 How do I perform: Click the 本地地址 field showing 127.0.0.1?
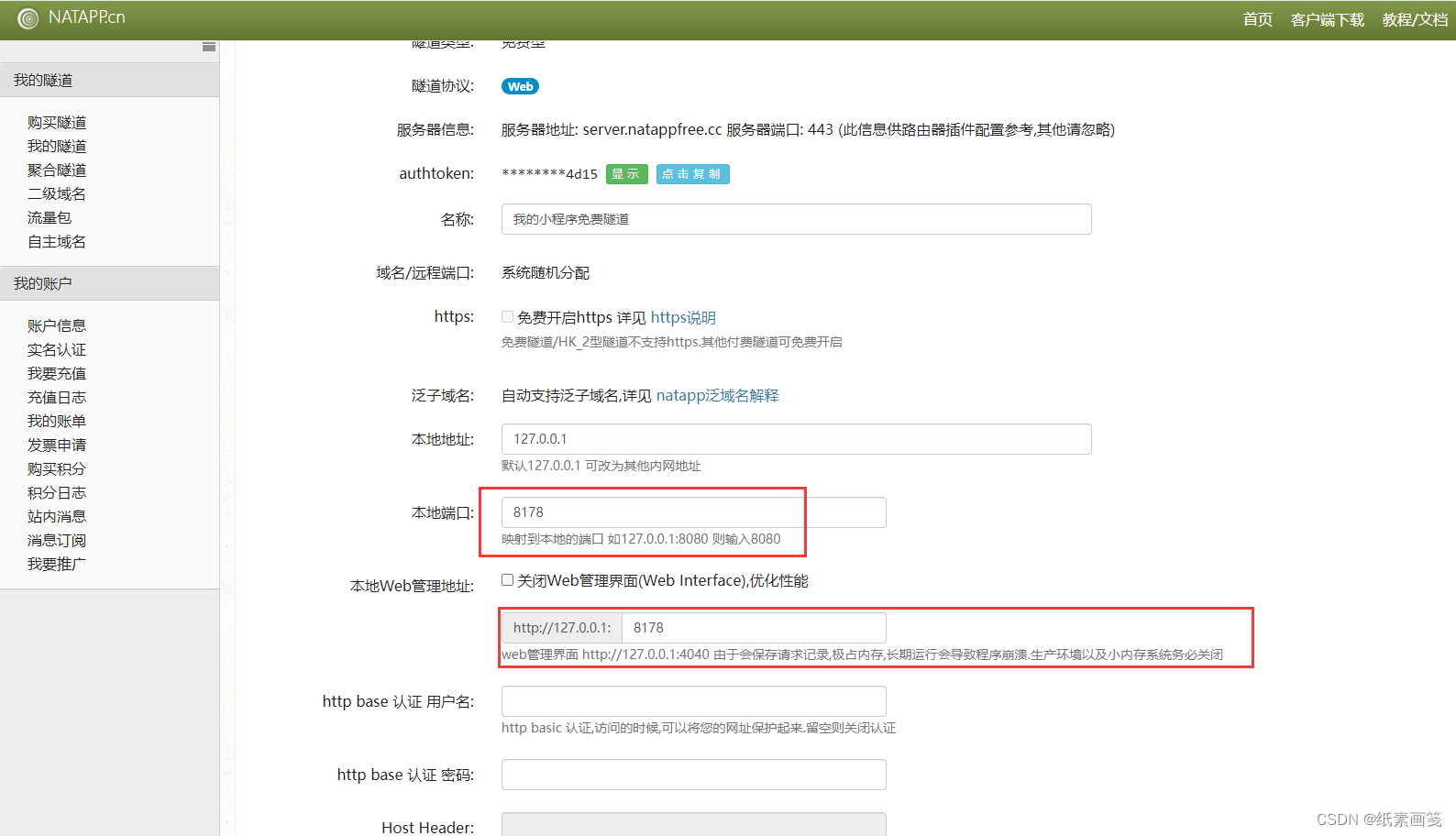pos(796,439)
